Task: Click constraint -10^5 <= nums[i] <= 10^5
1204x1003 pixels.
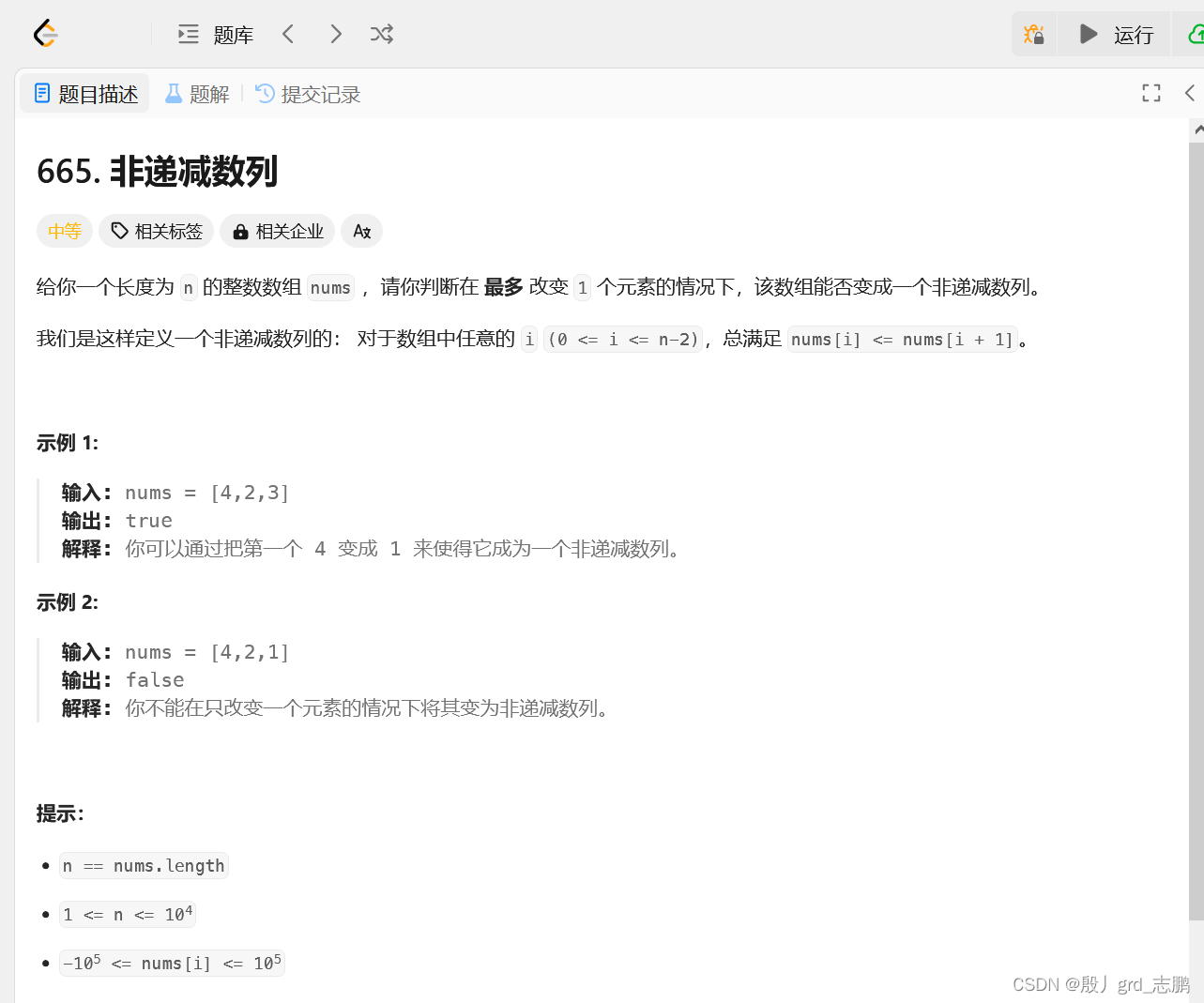Action: pos(172,963)
